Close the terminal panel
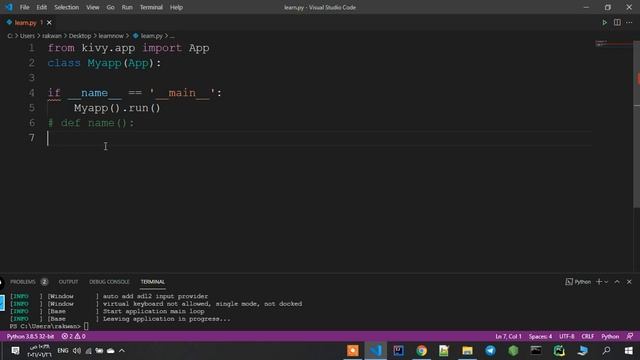640x360 pixels. 629,282
